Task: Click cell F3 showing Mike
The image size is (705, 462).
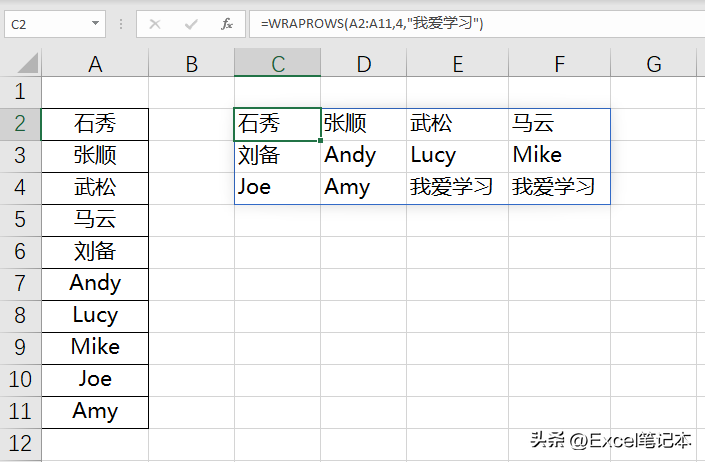Action: coord(559,156)
